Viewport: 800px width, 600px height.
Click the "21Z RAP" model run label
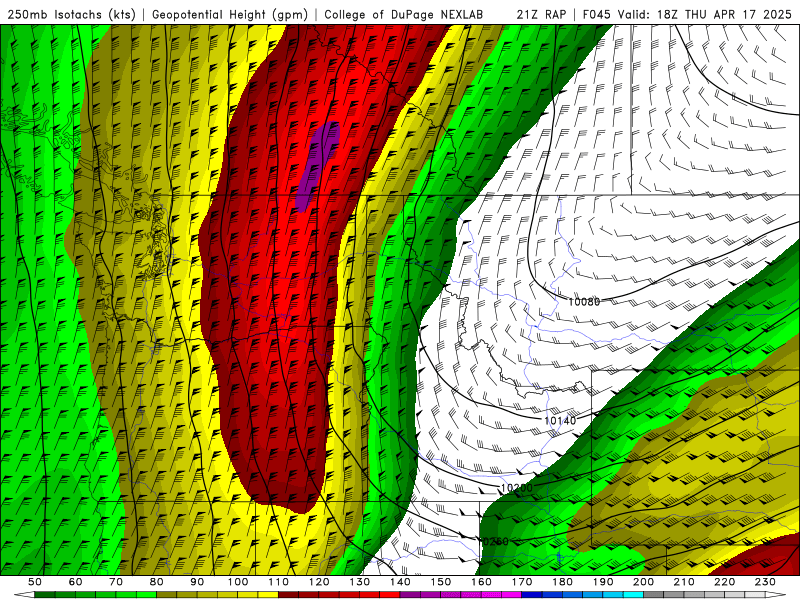541,14
